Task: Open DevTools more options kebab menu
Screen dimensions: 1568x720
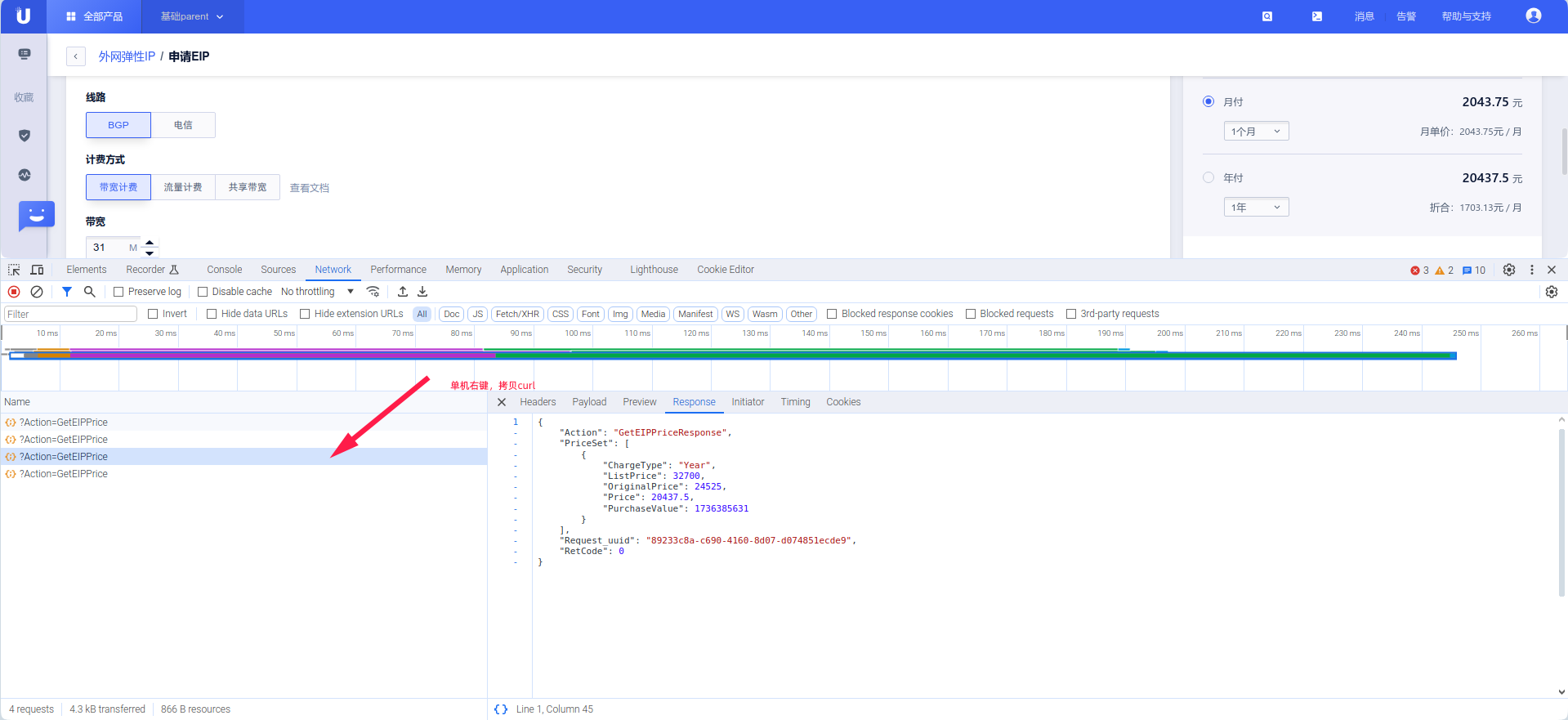Action: pos(1531,270)
